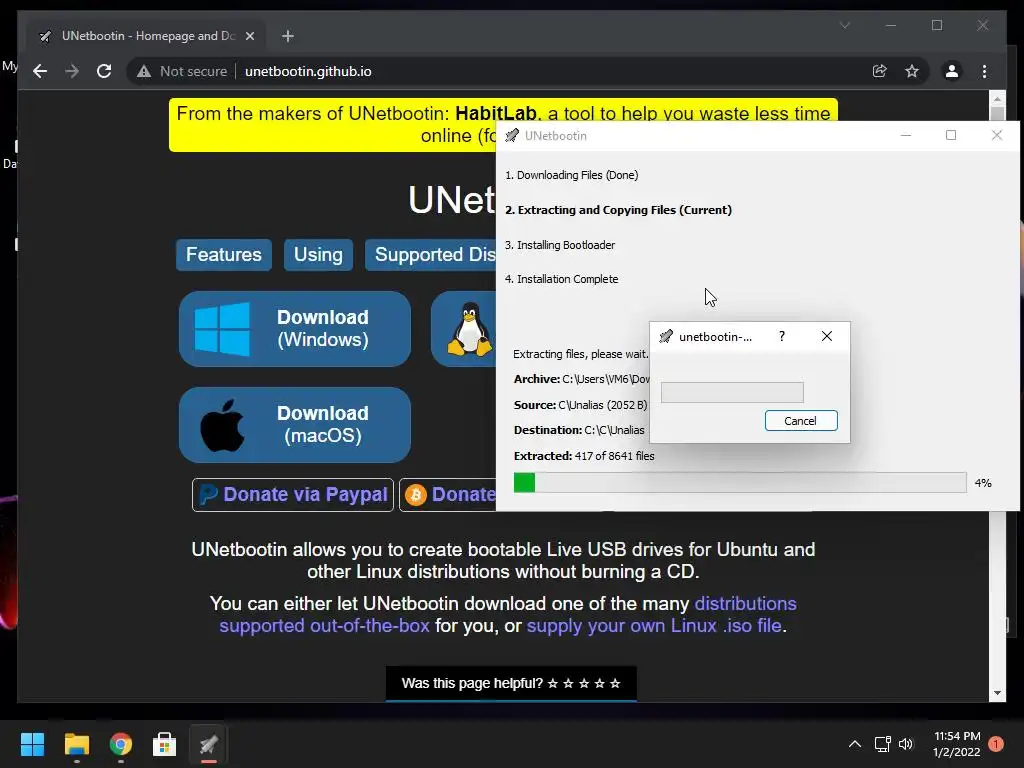Cancel the unetbootin extraction dialog
1024x768 pixels.
click(x=801, y=421)
